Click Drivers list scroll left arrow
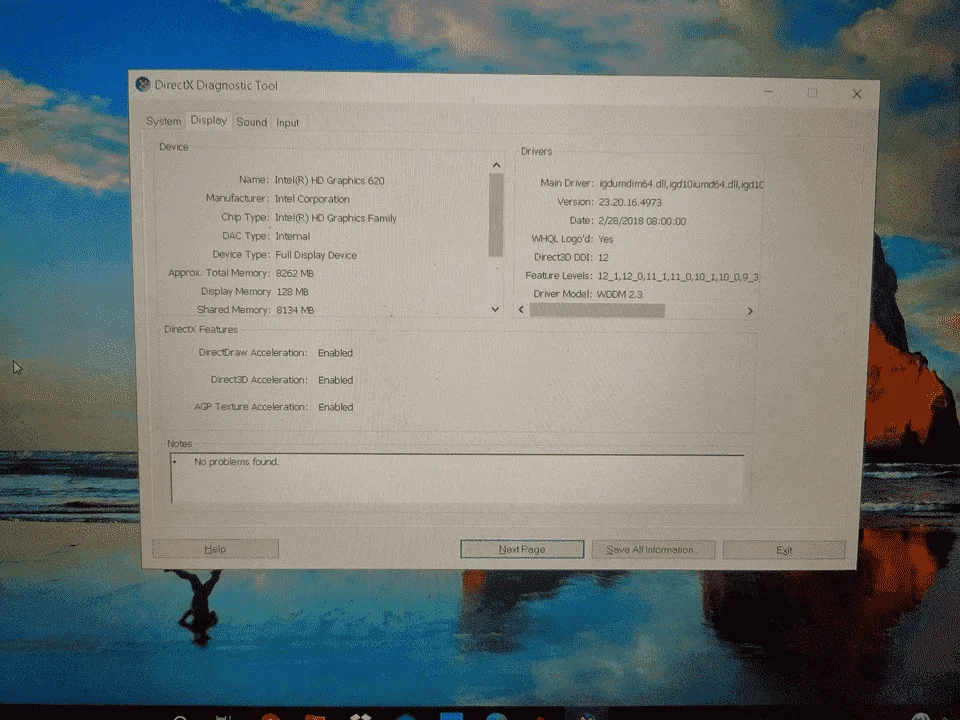Viewport: 960px width, 720px height. 521,310
